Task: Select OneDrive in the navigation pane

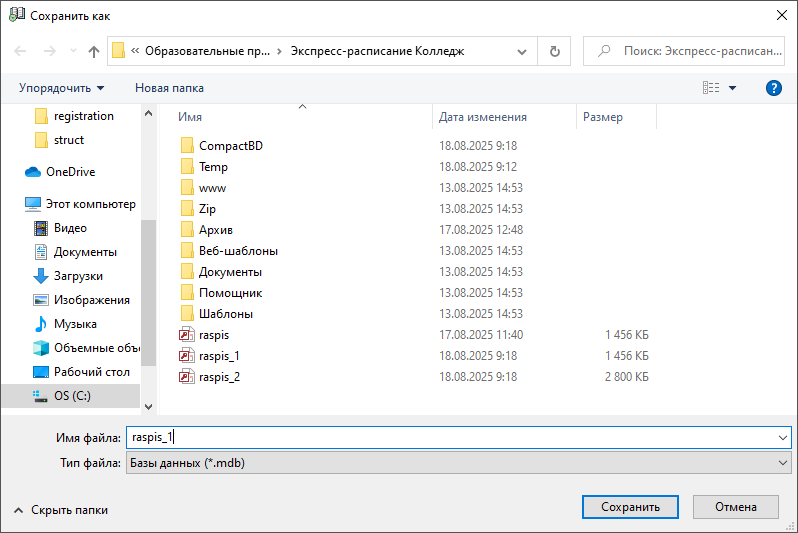Action: click(x=70, y=172)
